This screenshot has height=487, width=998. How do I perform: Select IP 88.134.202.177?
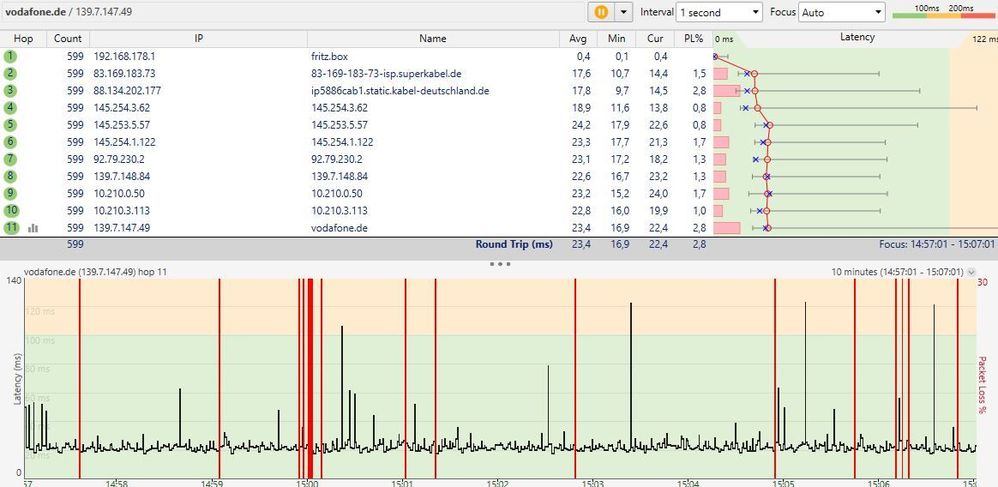tap(127, 91)
